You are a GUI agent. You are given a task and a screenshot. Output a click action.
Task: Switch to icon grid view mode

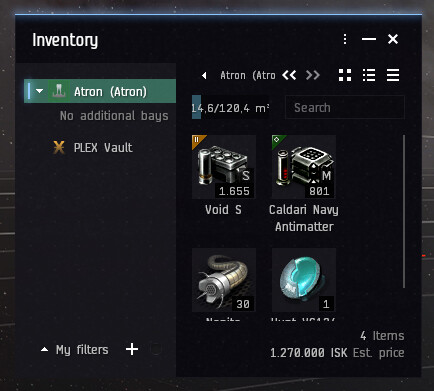tap(345, 75)
